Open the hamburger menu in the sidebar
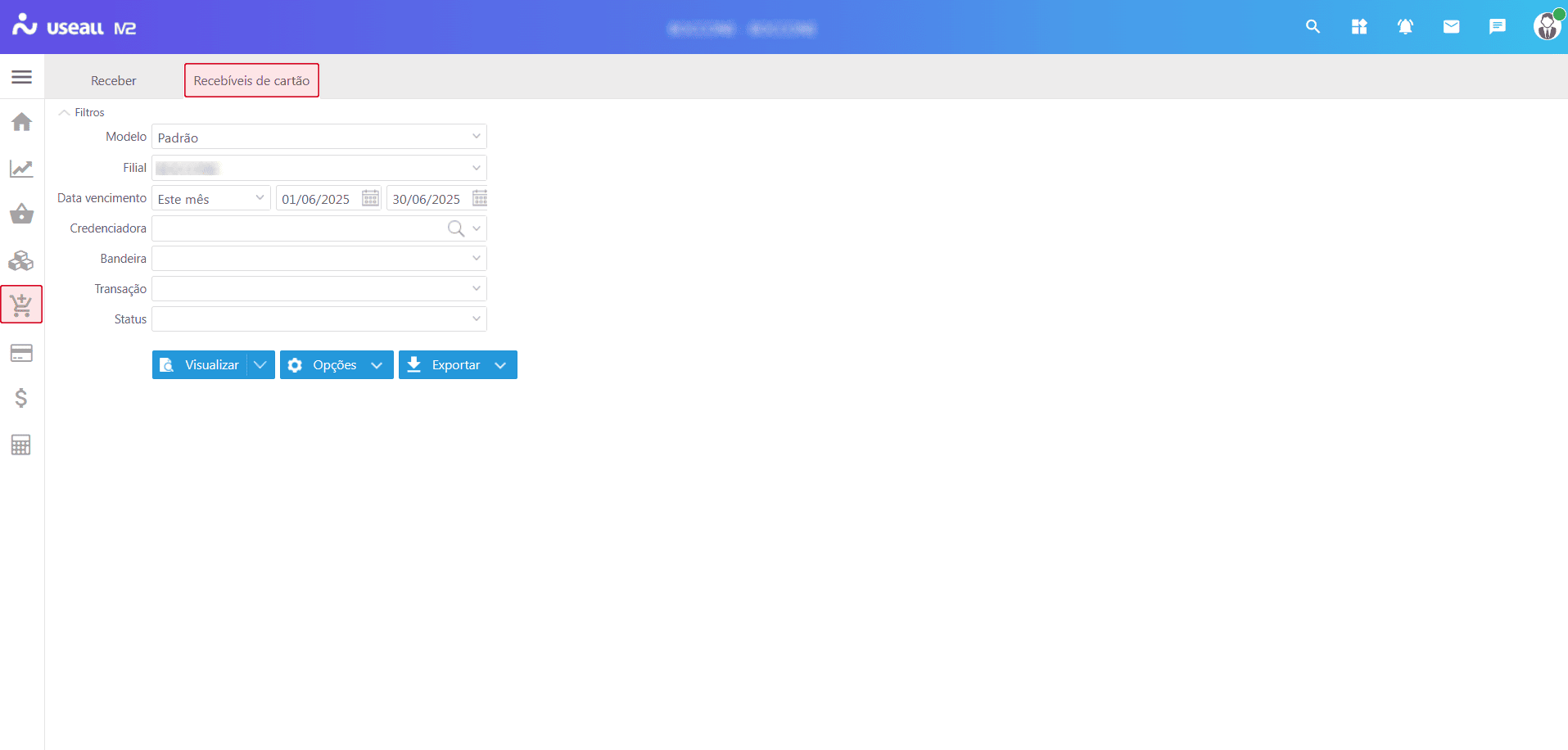 coord(22,77)
